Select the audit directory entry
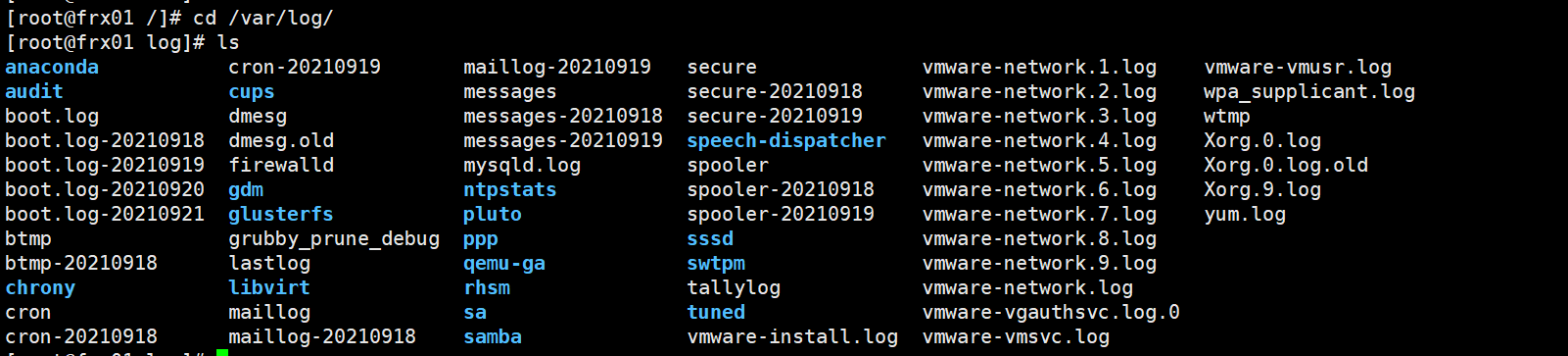 click(34, 91)
